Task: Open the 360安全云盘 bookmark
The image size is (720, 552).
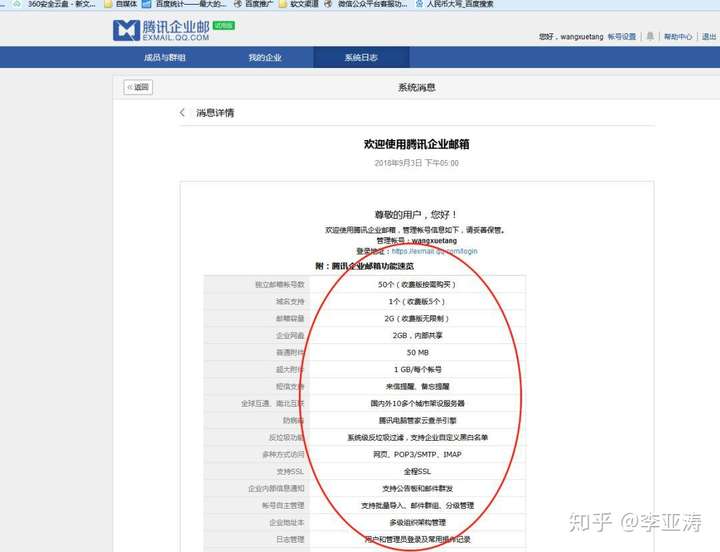Action: (55, 4)
